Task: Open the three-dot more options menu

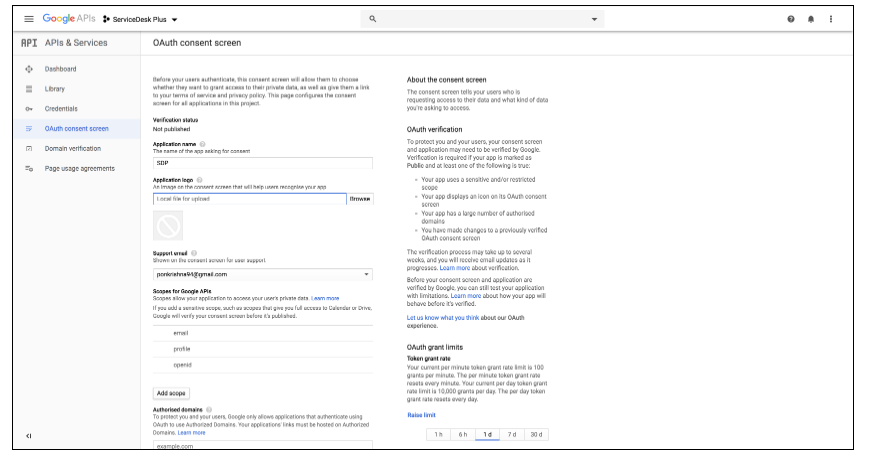Action: click(x=830, y=19)
